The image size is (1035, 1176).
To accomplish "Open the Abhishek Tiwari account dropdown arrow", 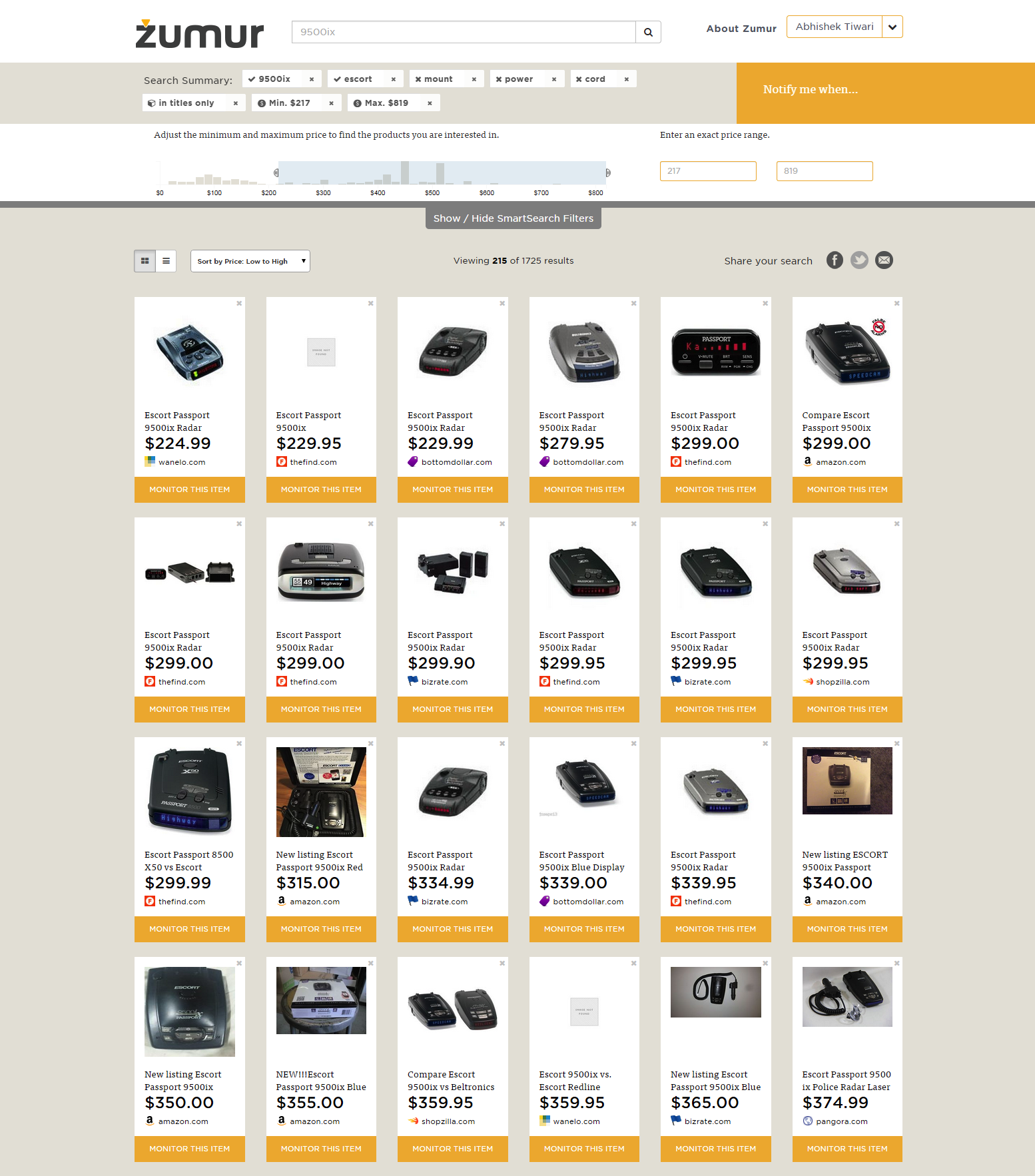I will coord(892,27).
